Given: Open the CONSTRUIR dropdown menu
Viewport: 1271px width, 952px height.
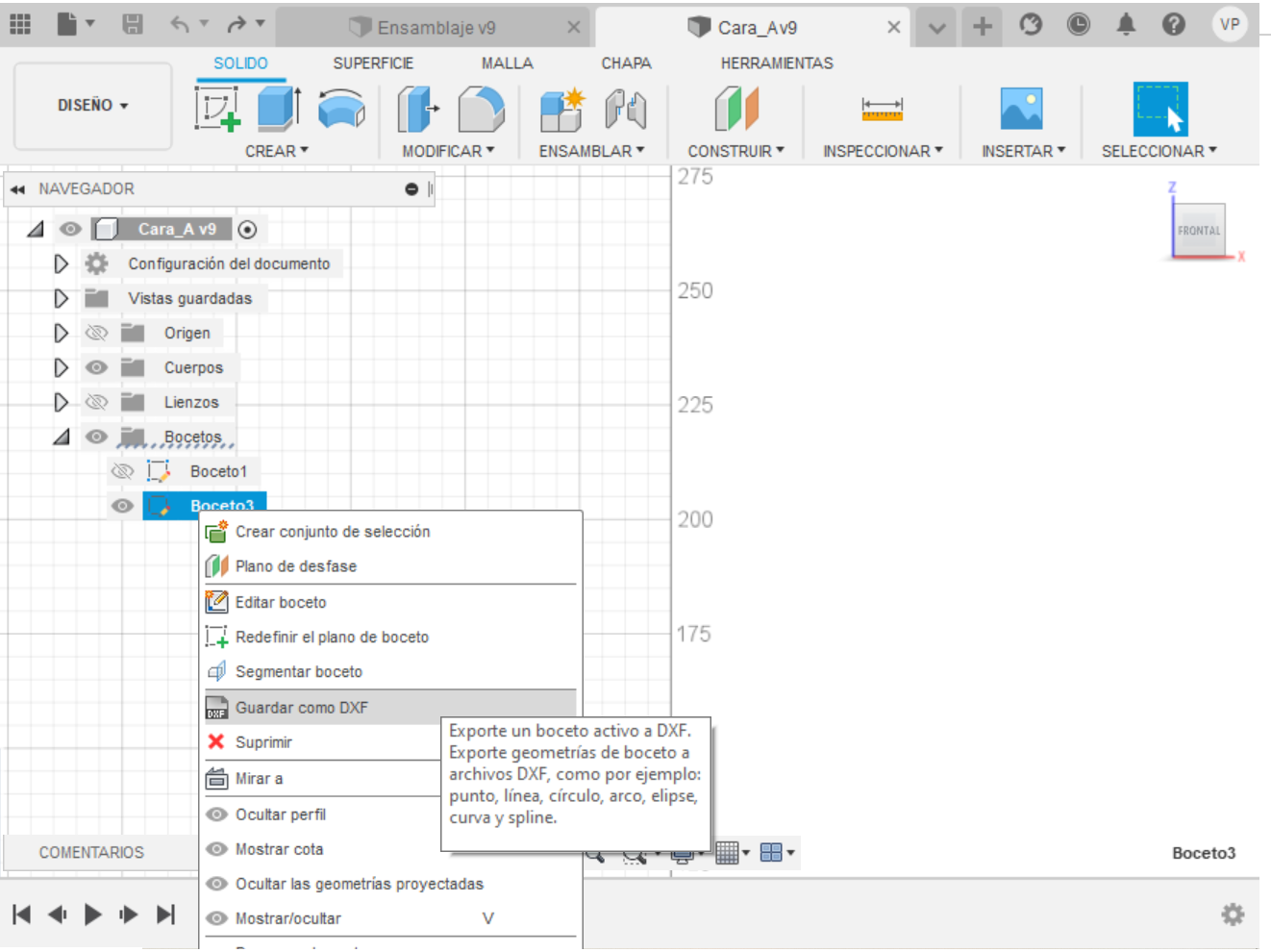Looking at the screenshot, I should 735,151.
